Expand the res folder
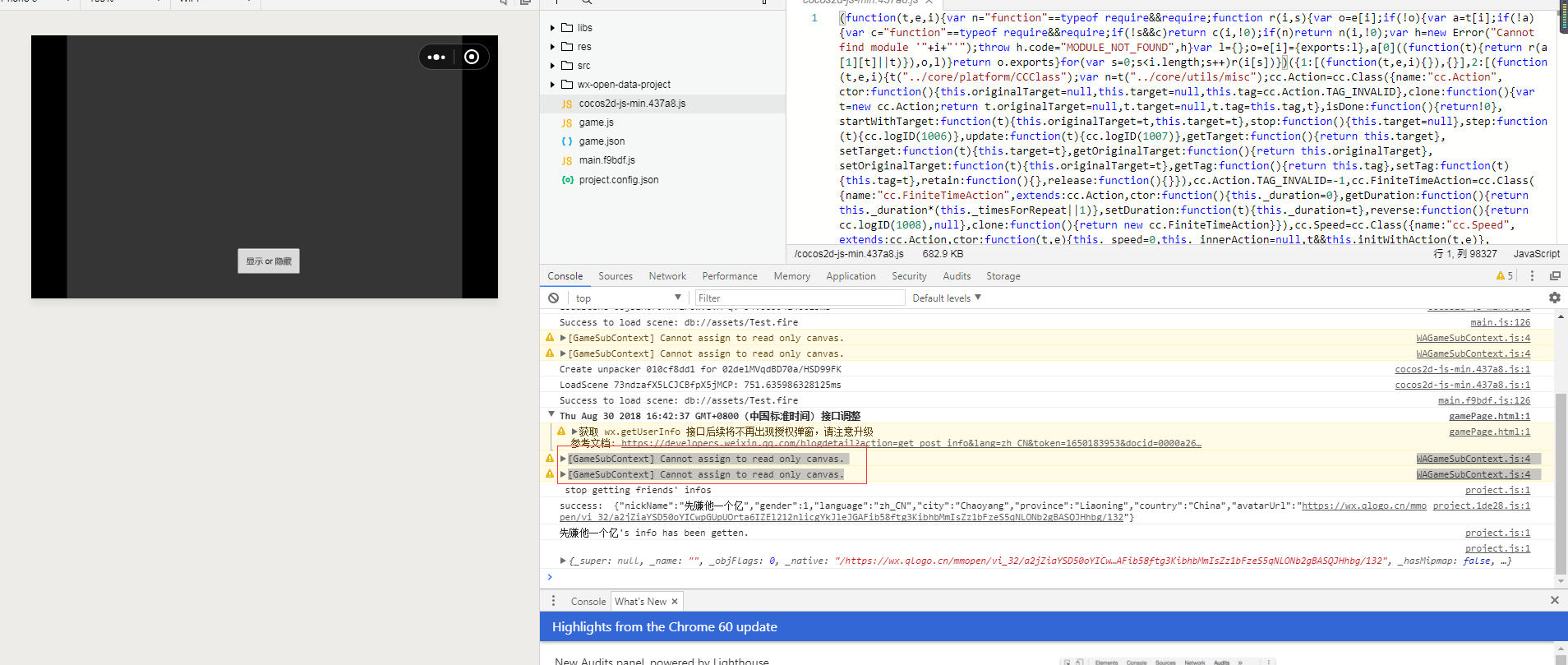 coord(553,47)
